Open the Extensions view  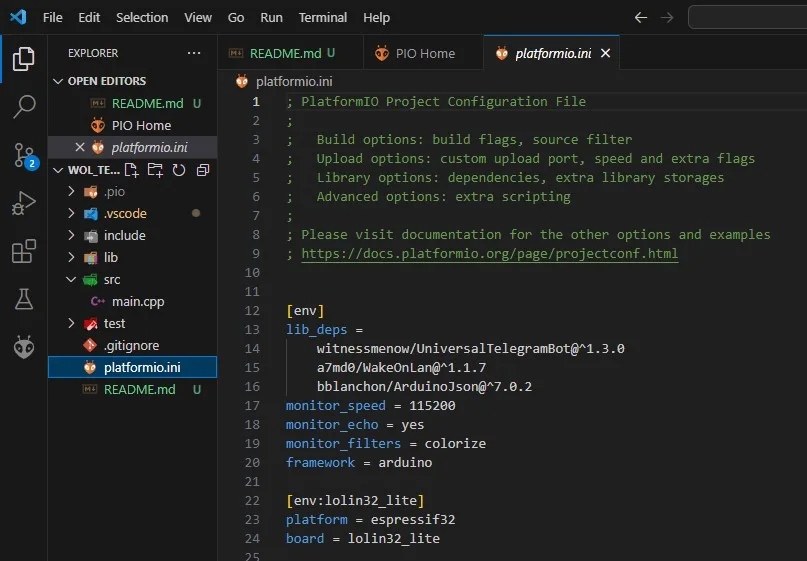click(24, 251)
